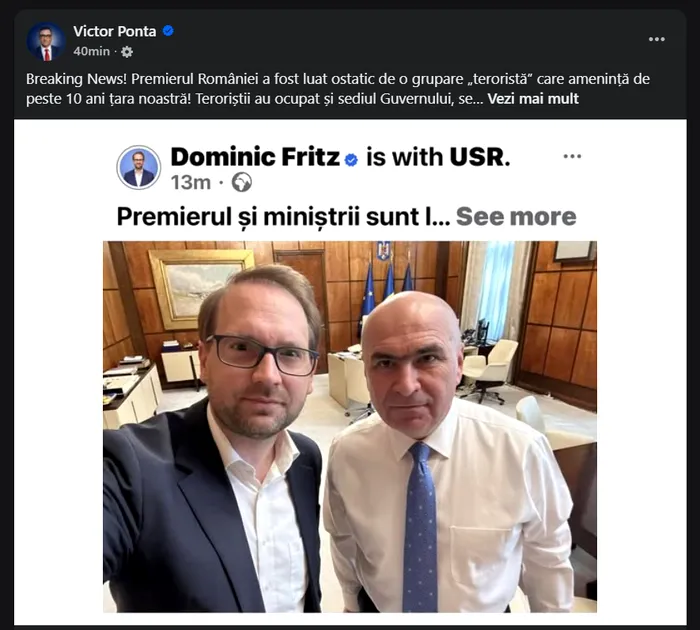Open Victor Ponta's profile picture

pos(46,41)
